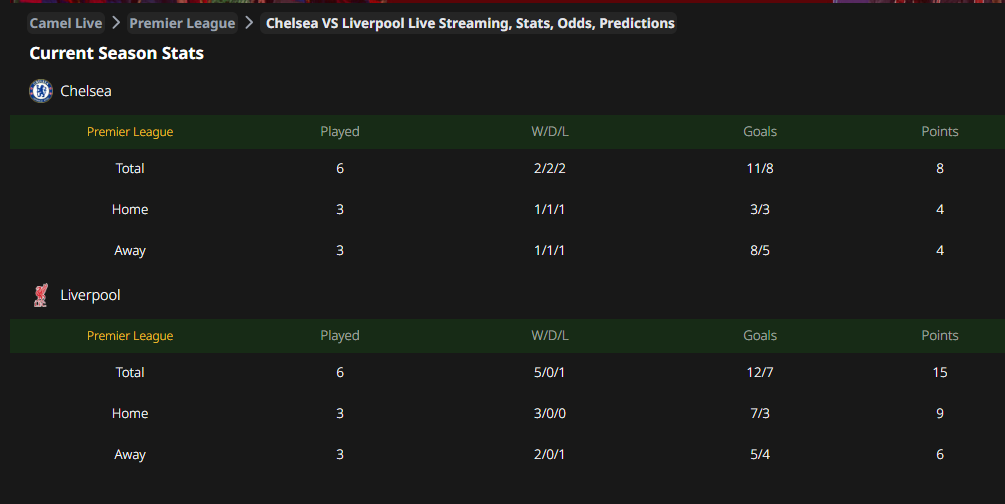Click the Points column header in Chelsea table
1005x504 pixels.
click(940, 132)
